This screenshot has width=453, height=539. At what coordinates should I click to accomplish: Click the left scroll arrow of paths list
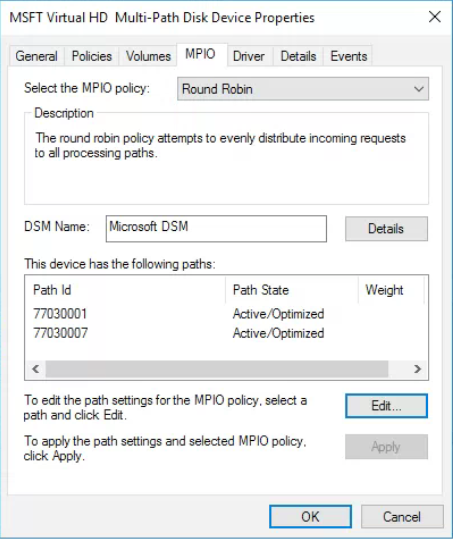[35, 369]
